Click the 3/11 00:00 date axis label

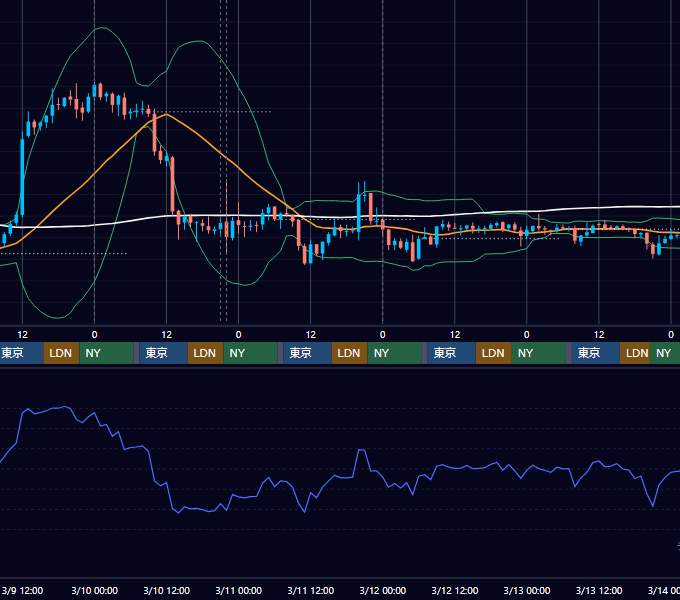pos(239,590)
